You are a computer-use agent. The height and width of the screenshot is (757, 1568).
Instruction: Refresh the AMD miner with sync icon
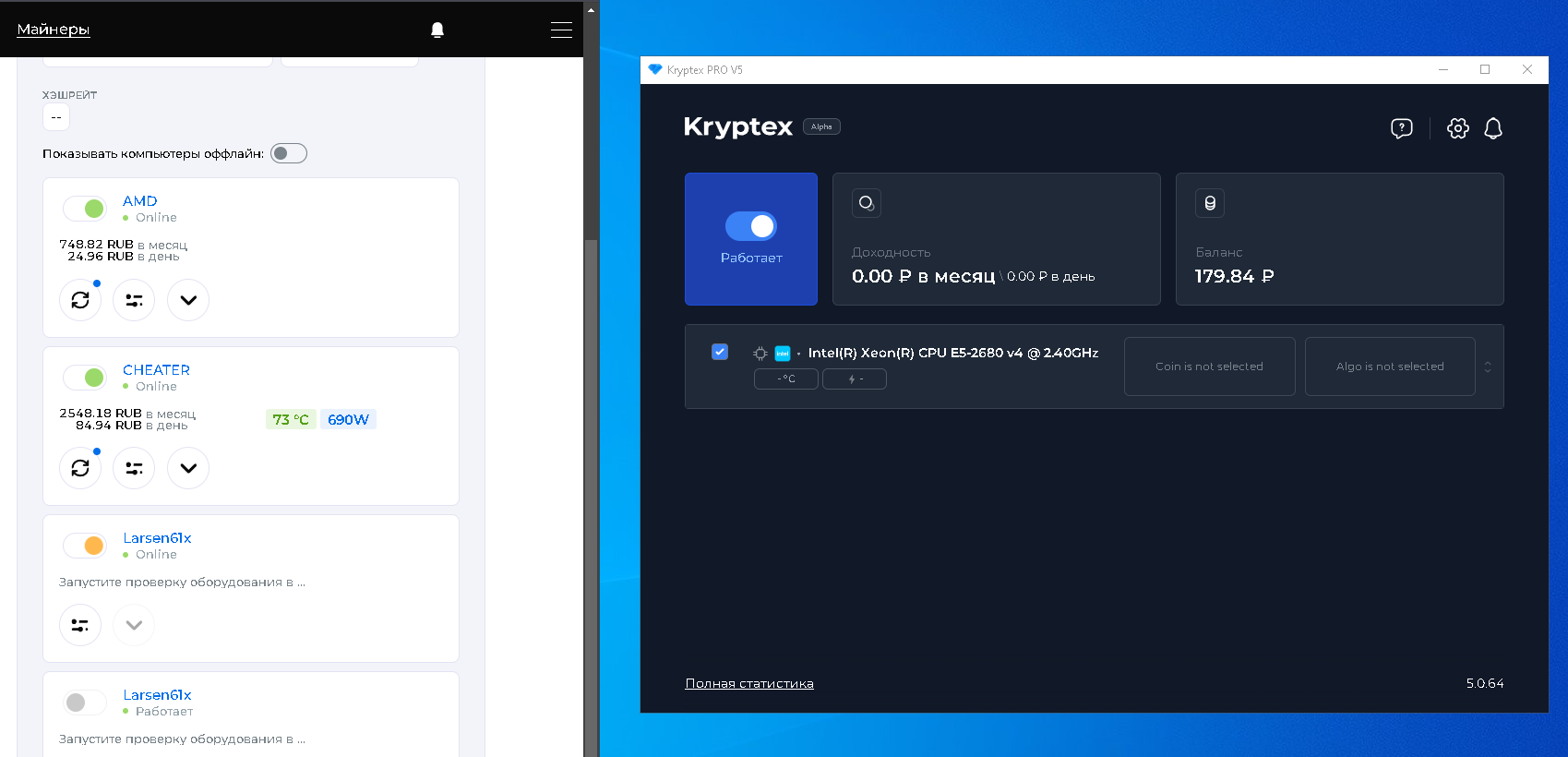click(x=80, y=300)
